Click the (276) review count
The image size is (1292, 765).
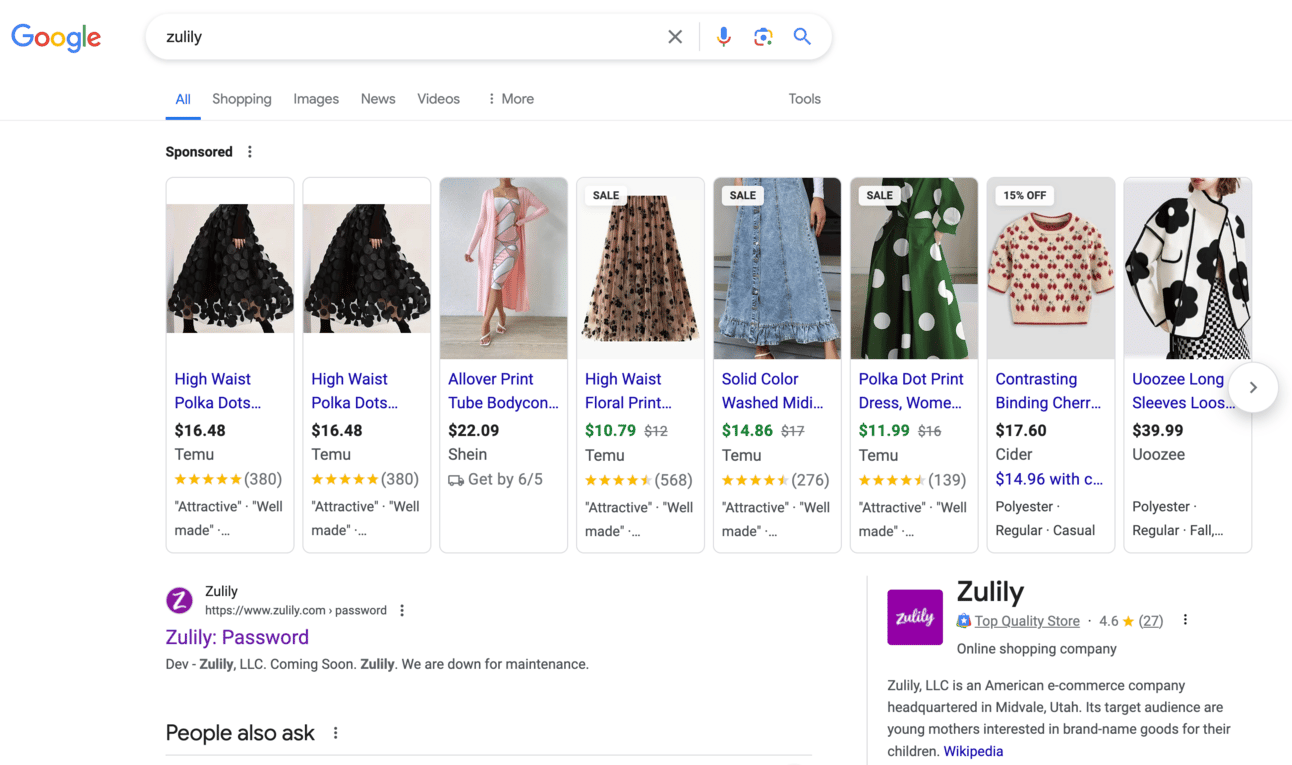(811, 480)
